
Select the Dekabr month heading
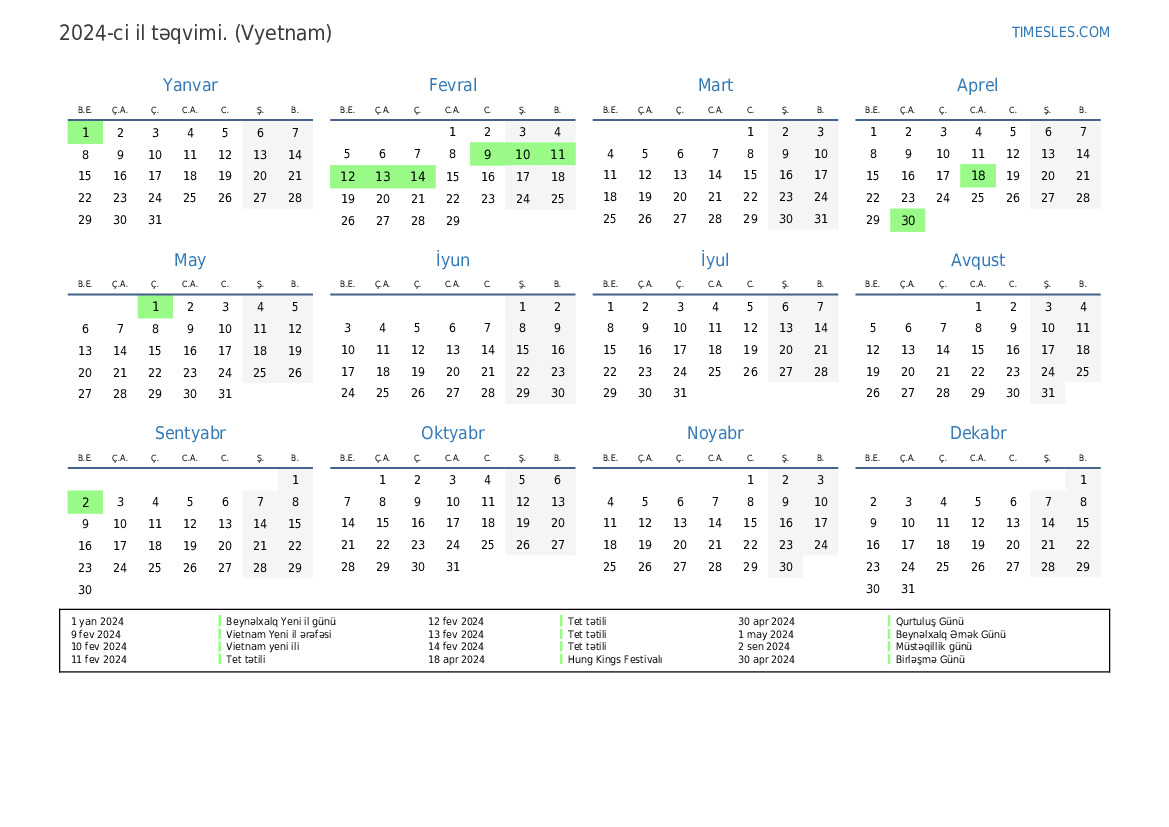[977, 433]
